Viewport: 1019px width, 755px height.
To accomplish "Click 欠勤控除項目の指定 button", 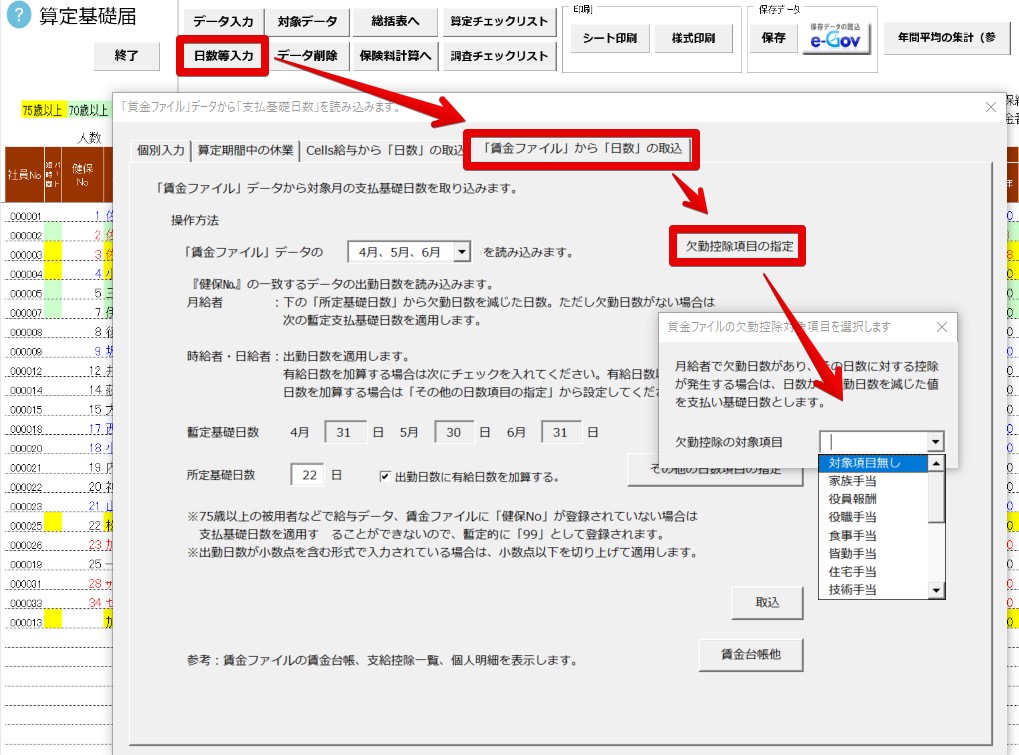I will coord(739,246).
